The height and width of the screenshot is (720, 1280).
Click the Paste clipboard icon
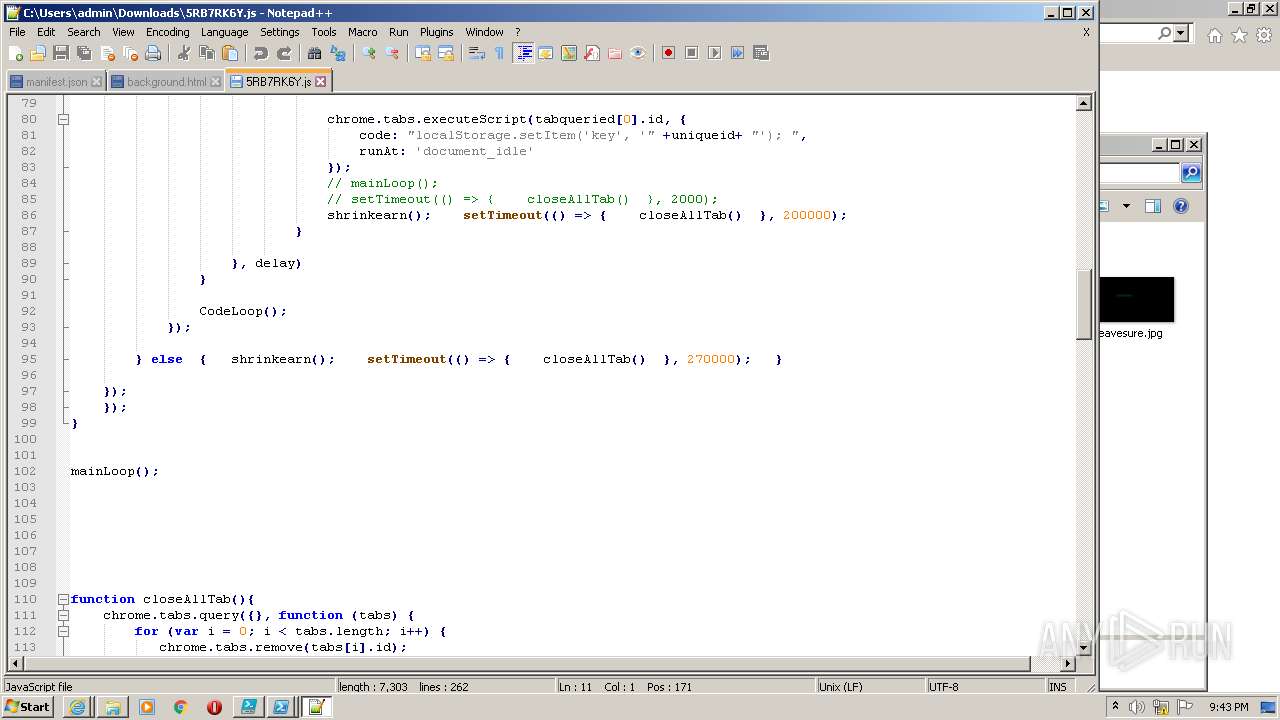pyautogui.click(x=230, y=53)
